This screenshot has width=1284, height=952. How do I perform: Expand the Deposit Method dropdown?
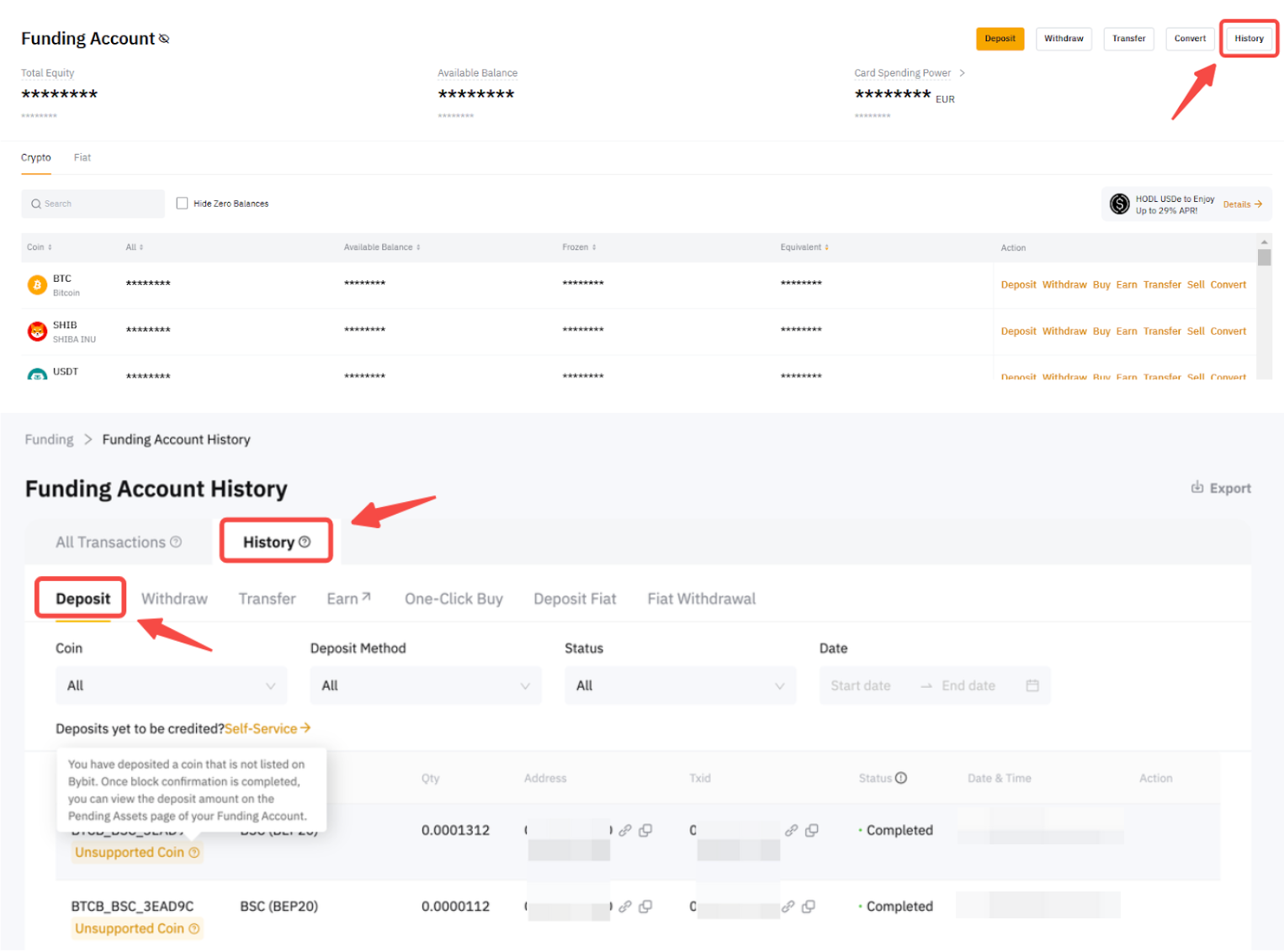425,685
